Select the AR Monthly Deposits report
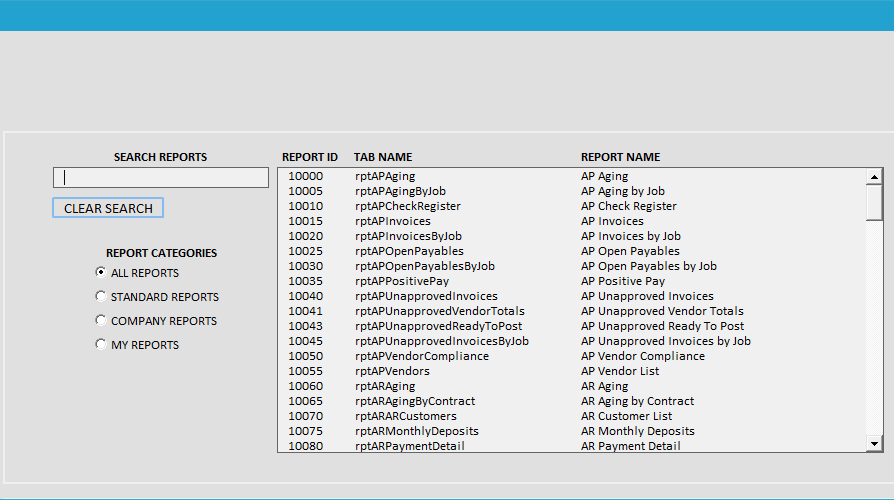Screen dimensions: 894x500 coord(637,431)
